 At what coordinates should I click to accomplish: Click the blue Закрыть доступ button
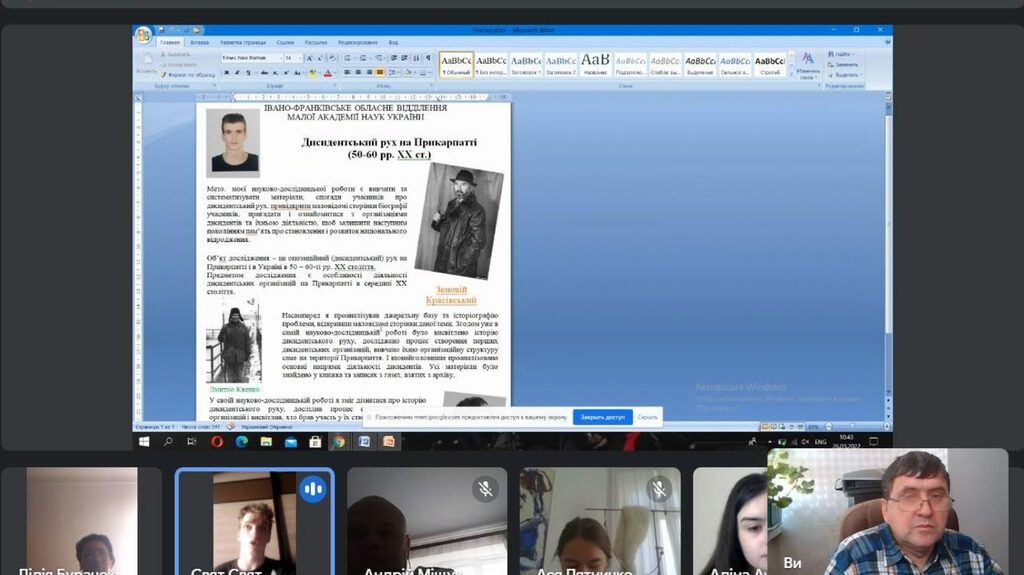[602, 417]
